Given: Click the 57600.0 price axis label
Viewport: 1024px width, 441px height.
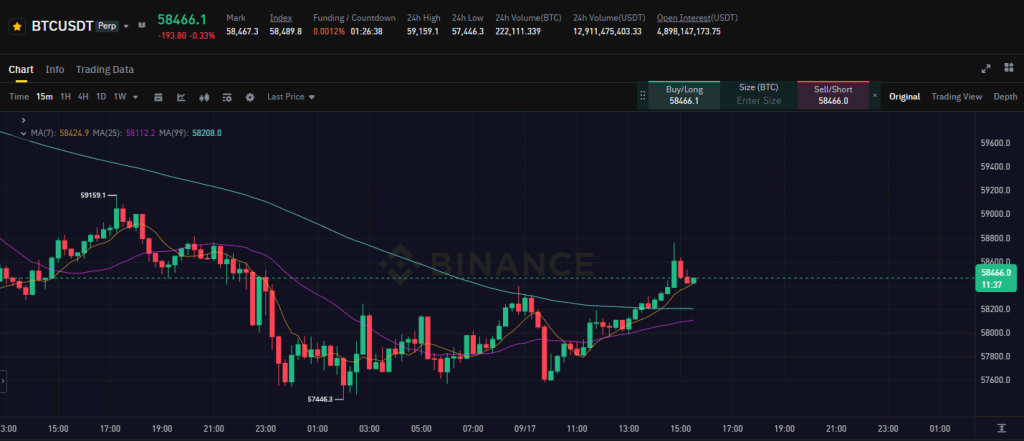Looking at the screenshot, I should point(995,380).
